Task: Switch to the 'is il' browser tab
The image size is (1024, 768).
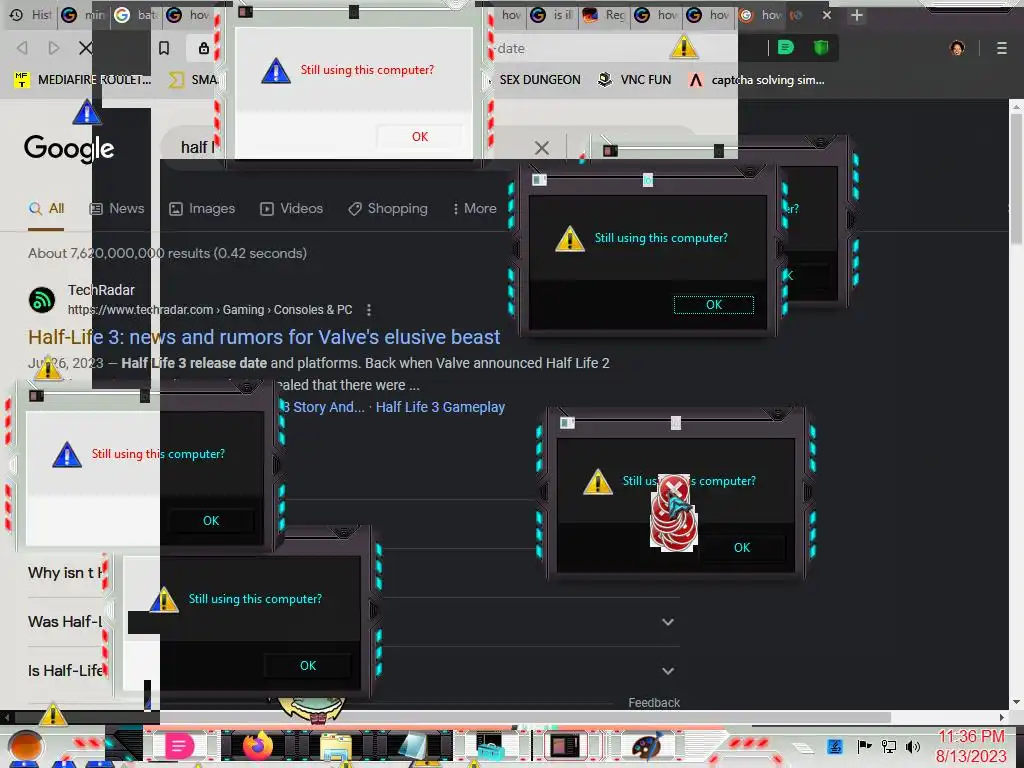Action: [551, 15]
